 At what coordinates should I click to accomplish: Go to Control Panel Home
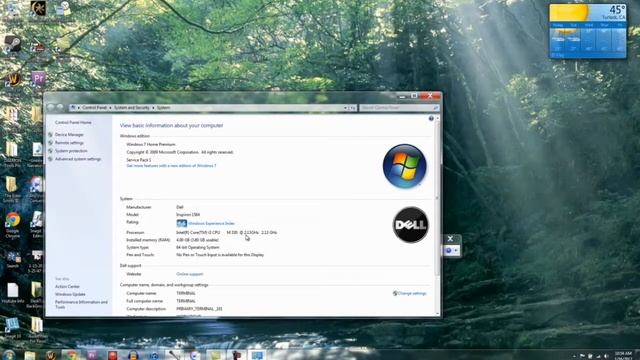[x=73, y=122]
